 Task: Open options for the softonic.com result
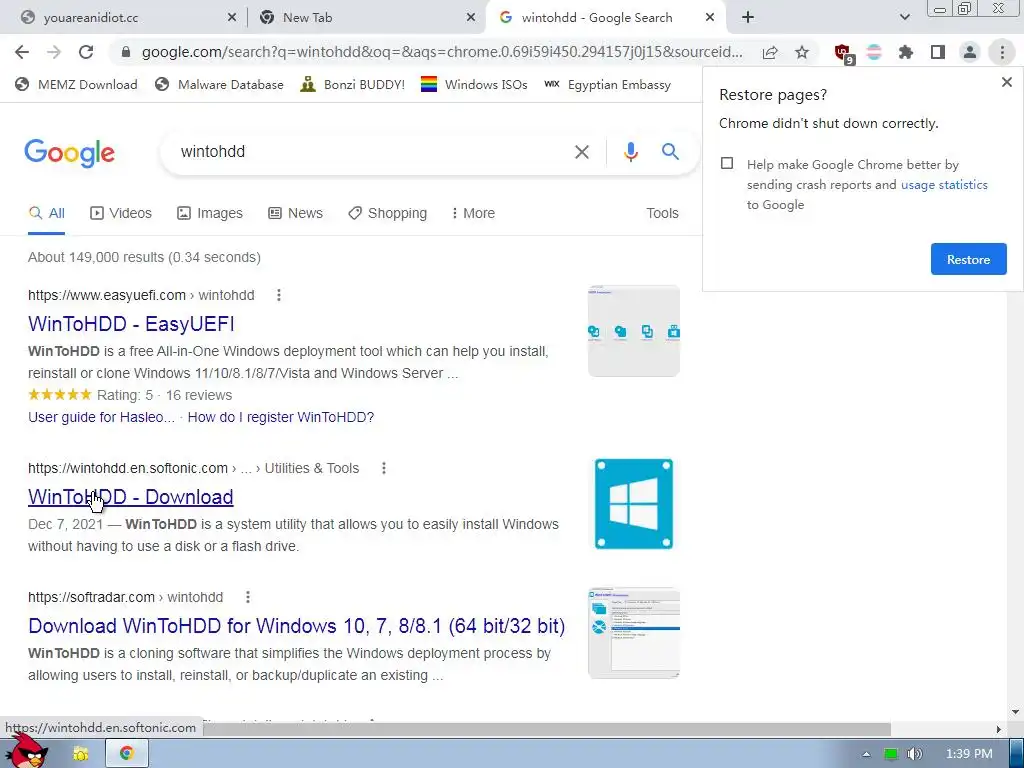384,468
